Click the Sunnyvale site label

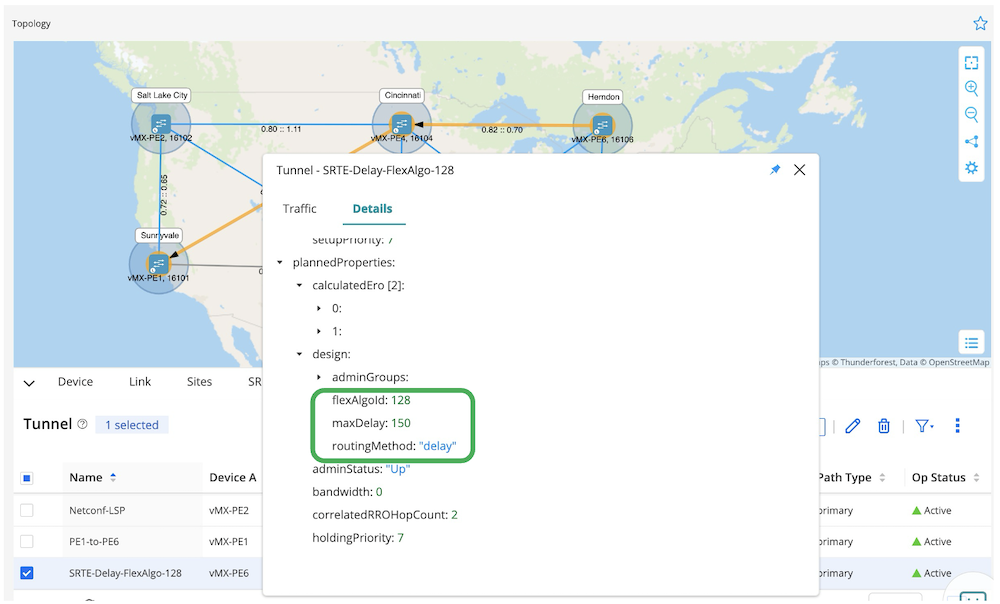[159, 235]
